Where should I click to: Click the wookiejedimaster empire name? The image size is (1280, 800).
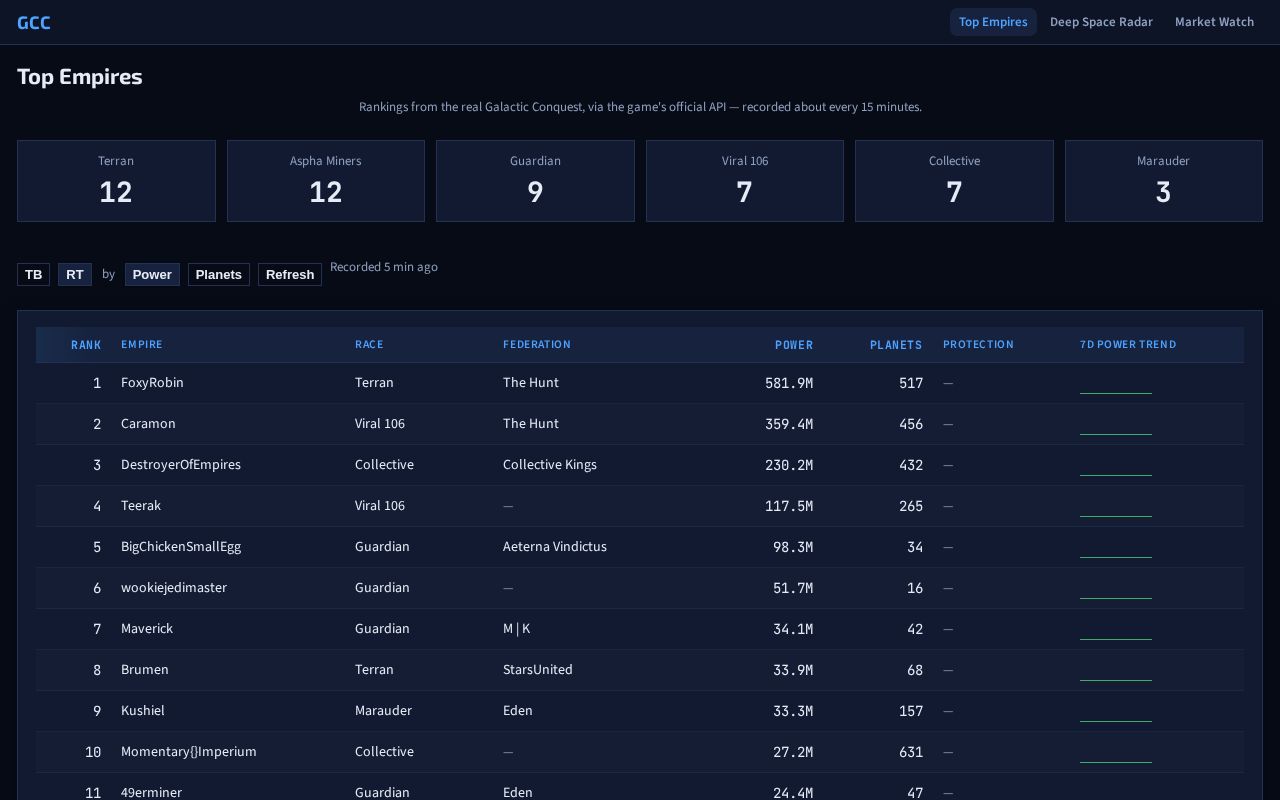click(x=174, y=588)
